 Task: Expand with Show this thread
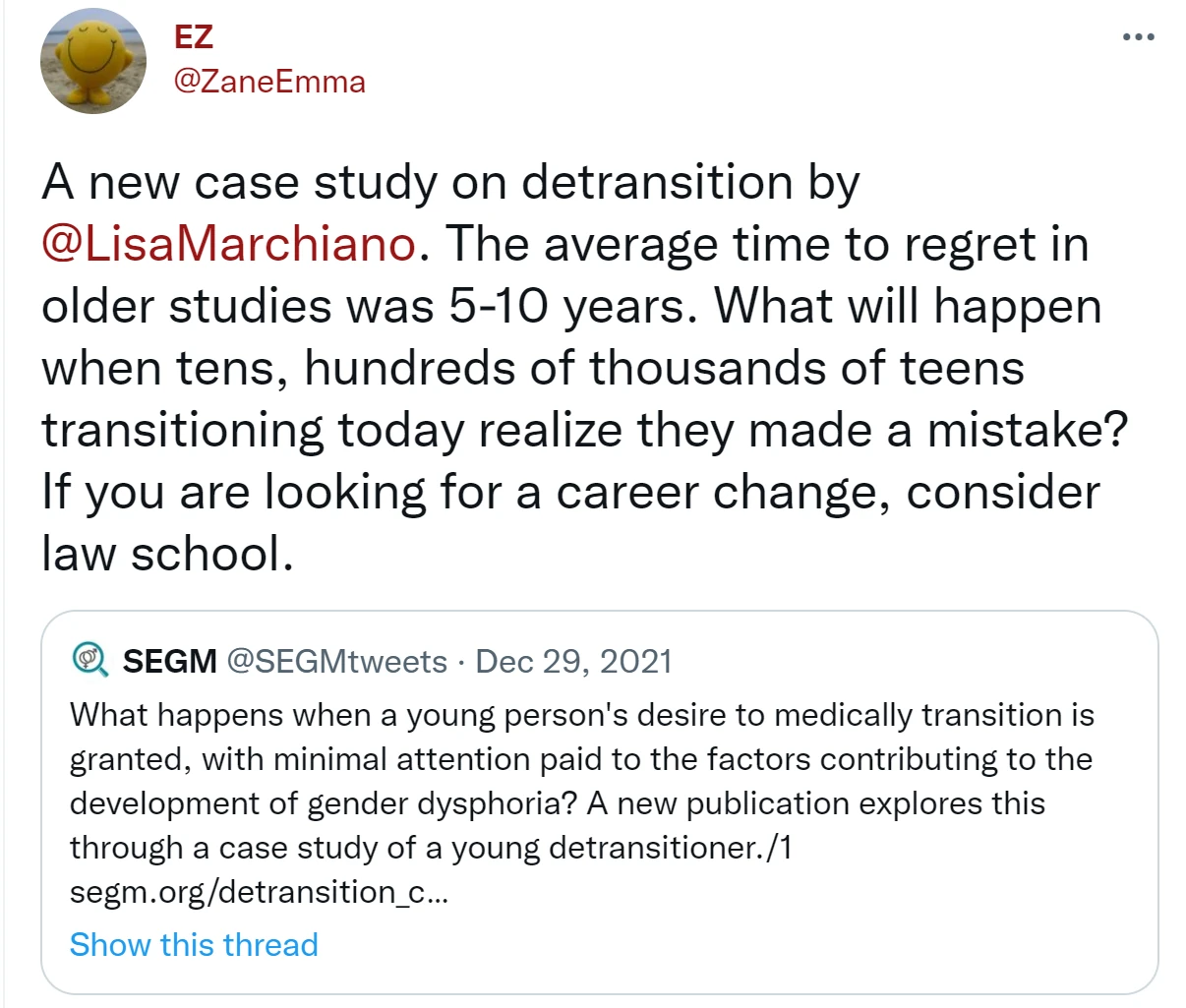point(194,945)
